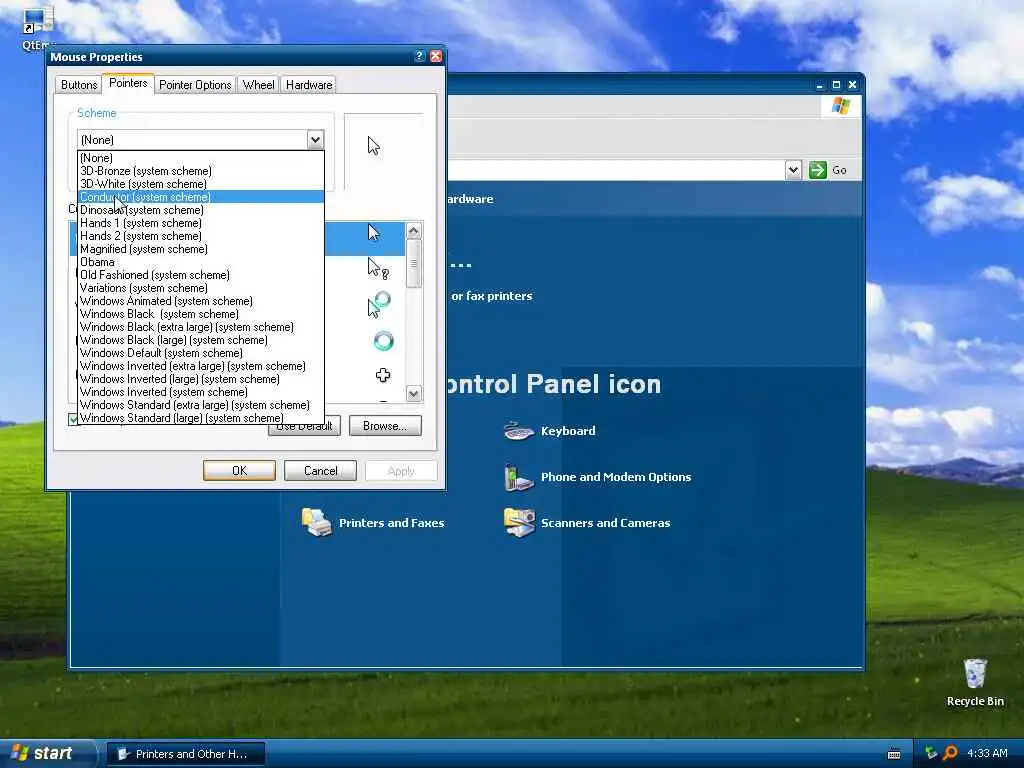This screenshot has height=768, width=1024.
Task: Click the Scanners and Cameras link
Action: coord(605,523)
